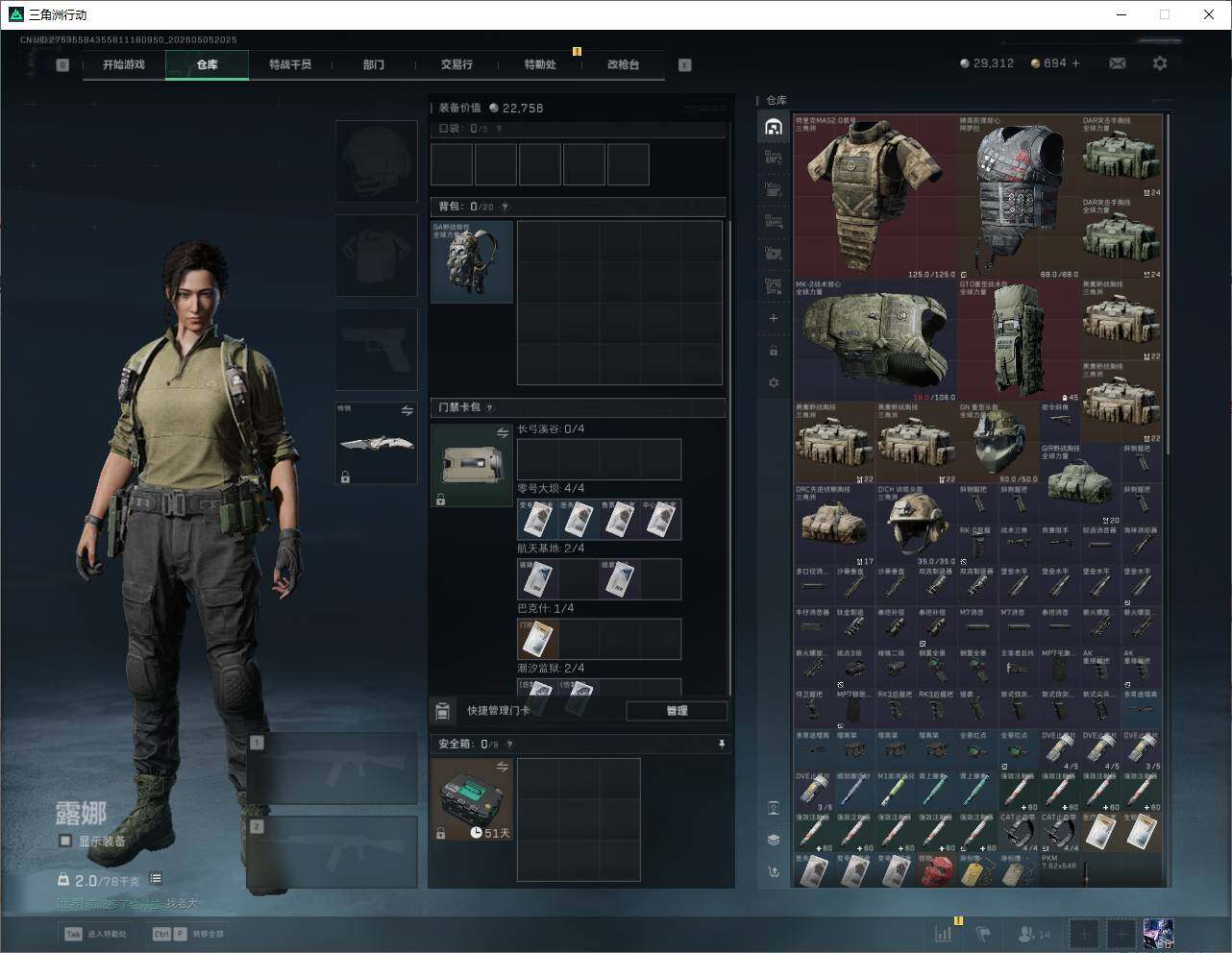Click the 管理 button
Viewport: 1232px width, 953px height.
pos(677,711)
